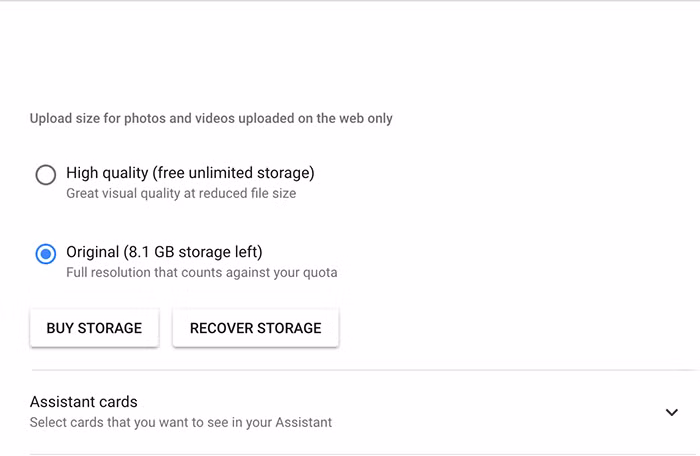Click the divider line below Assistant cards

[x=360, y=454]
